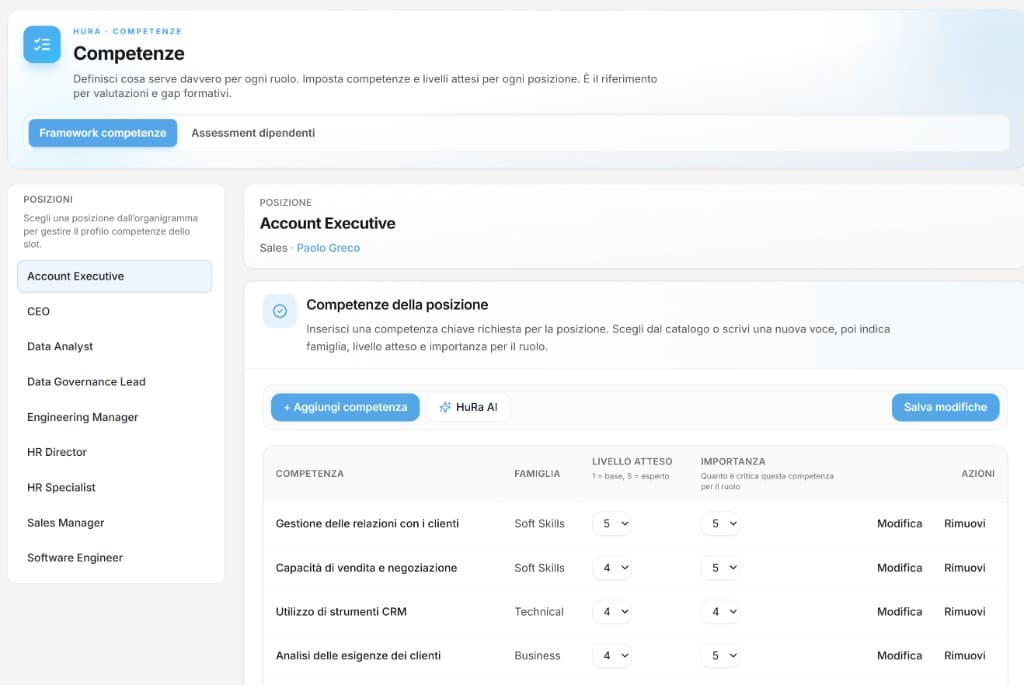Click the HuRa AI sparkle button
The width and height of the screenshot is (1024, 685).
pyautogui.click(x=468, y=407)
